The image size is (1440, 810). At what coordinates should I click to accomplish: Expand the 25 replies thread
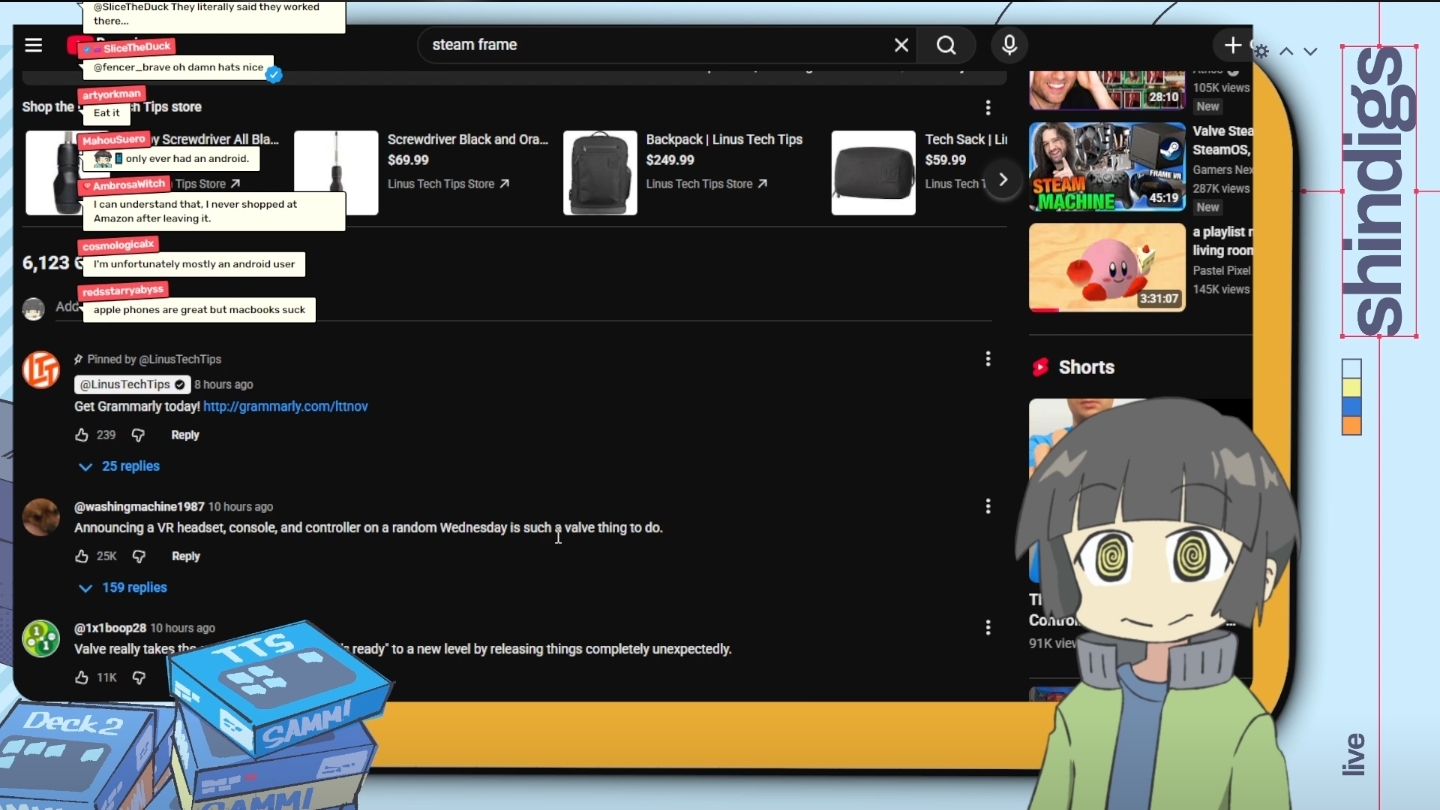pos(119,466)
